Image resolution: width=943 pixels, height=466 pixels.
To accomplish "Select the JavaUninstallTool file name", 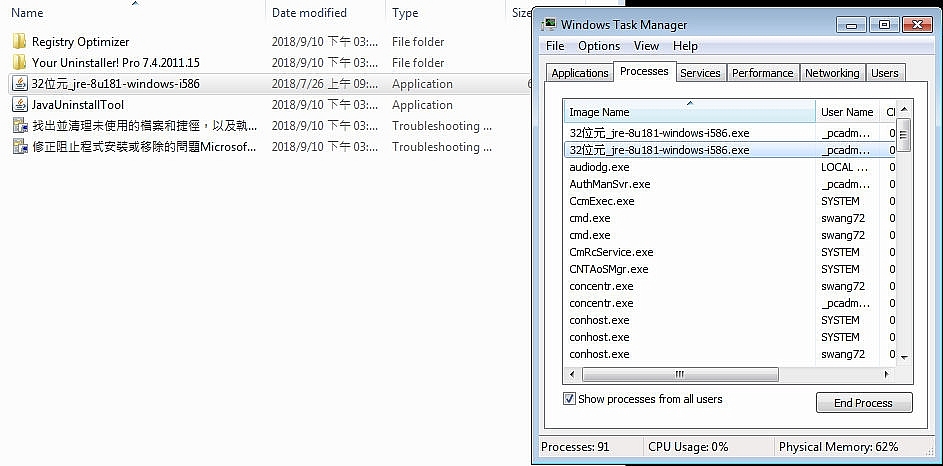I will tap(78, 105).
